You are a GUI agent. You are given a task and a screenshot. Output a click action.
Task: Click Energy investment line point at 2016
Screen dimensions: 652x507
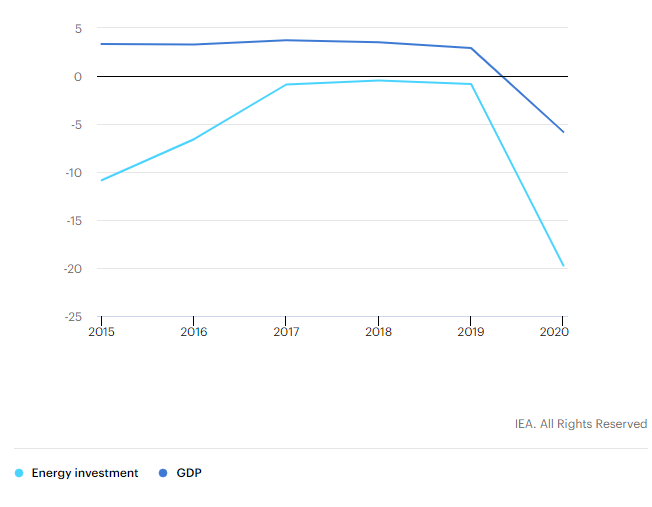[193, 139]
